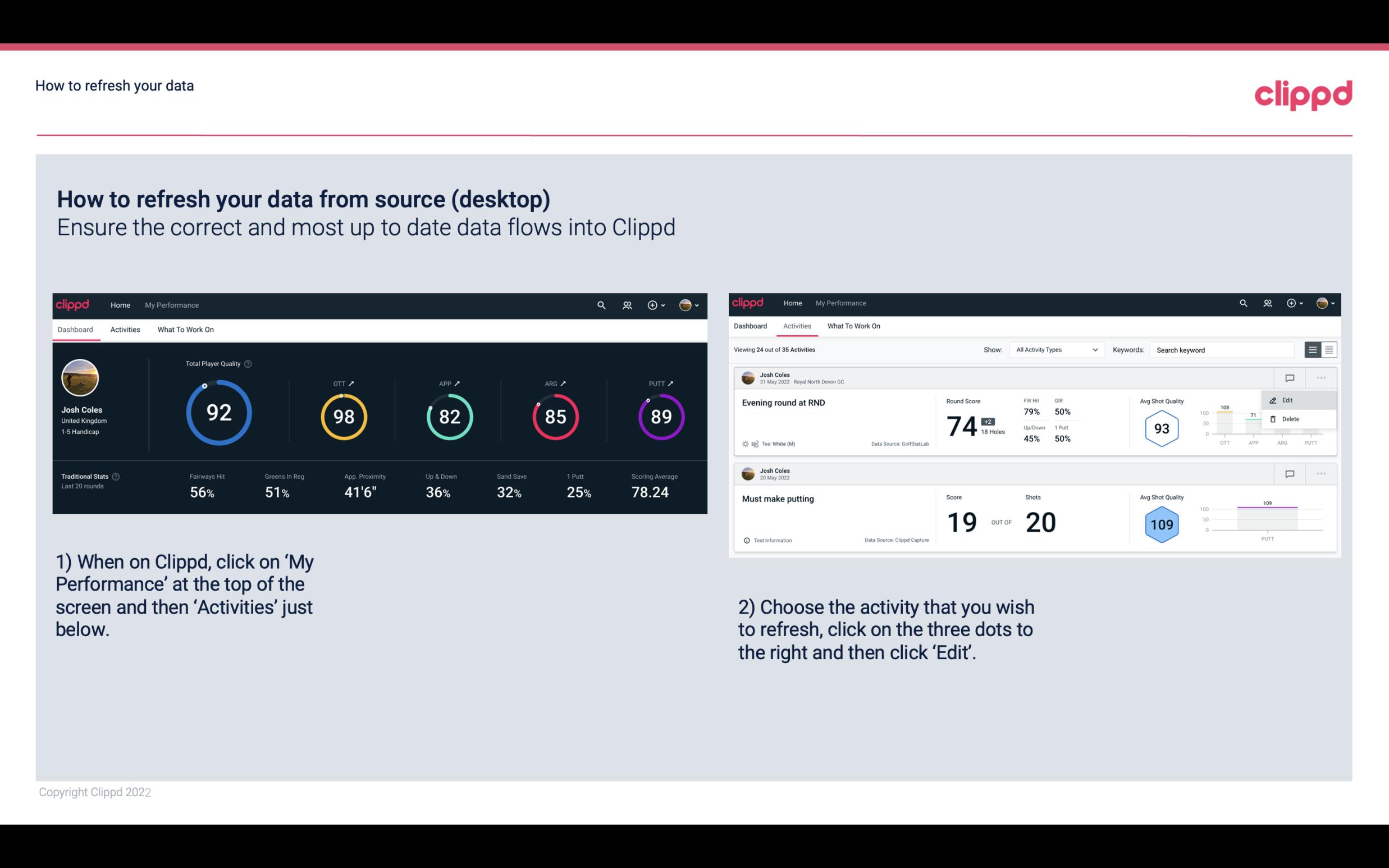Click the search icon in navigation bar

601,304
